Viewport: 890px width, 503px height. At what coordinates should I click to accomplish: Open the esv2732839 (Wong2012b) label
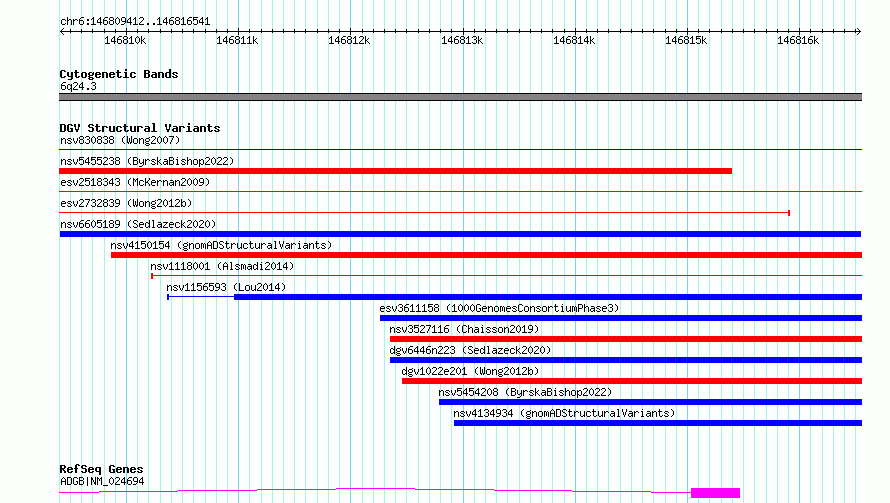[126, 203]
